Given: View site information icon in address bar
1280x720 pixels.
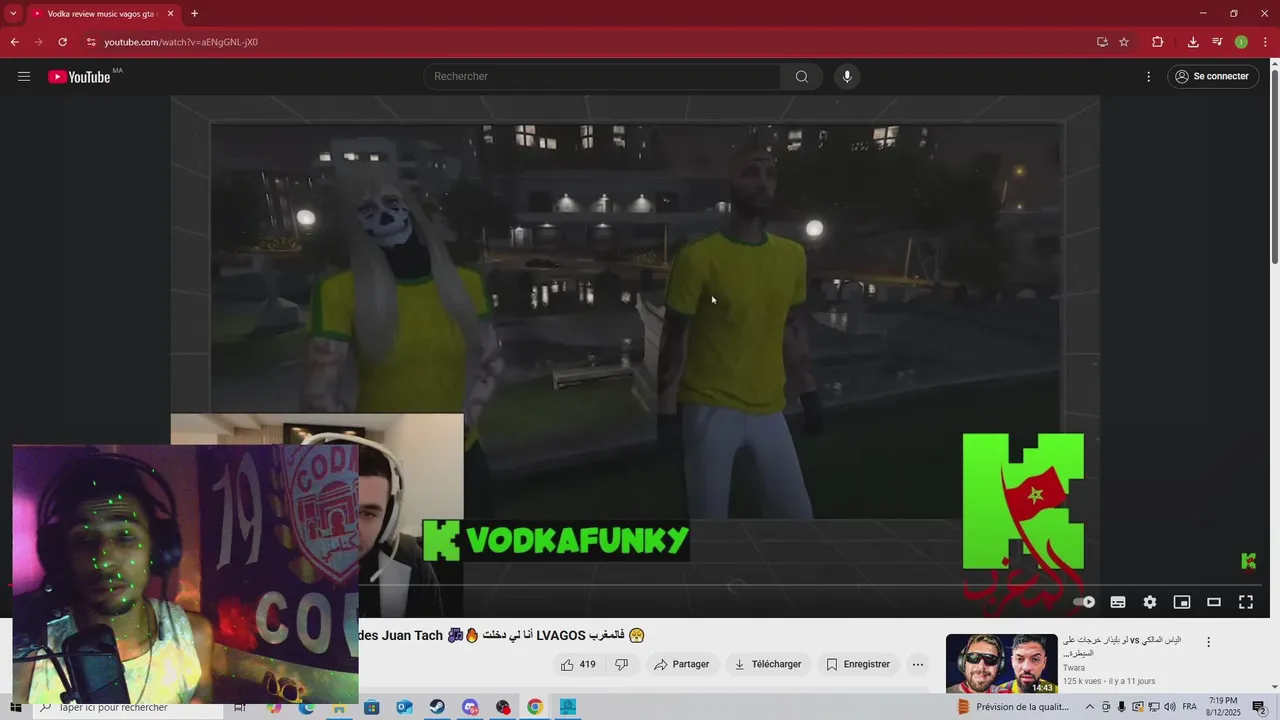Looking at the screenshot, I should pyautogui.click(x=91, y=42).
